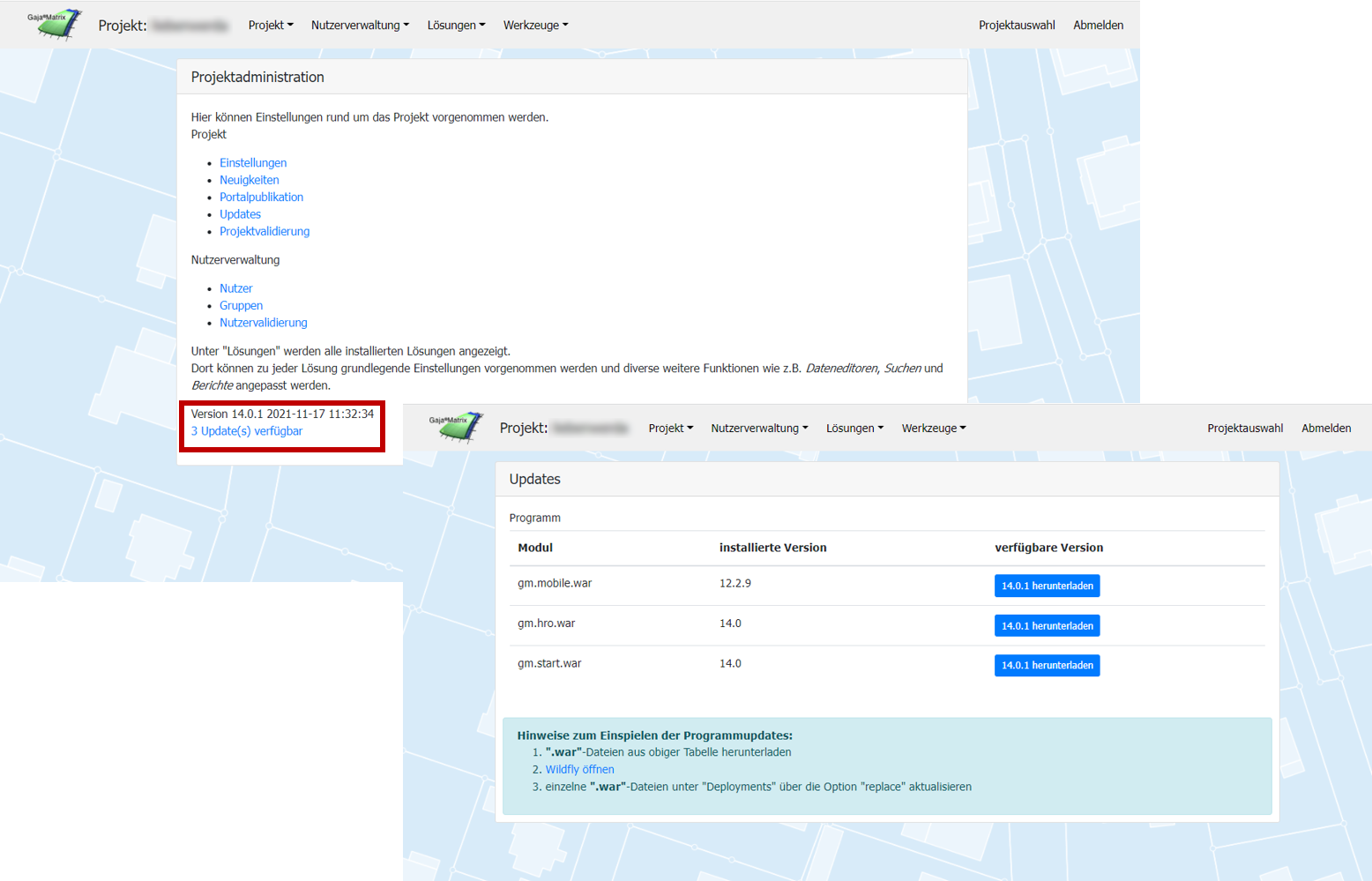Open the Nutzerverwaltung dropdown in top navbar
This screenshot has height=881, width=1372.
pyautogui.click(x=360, y=26)
